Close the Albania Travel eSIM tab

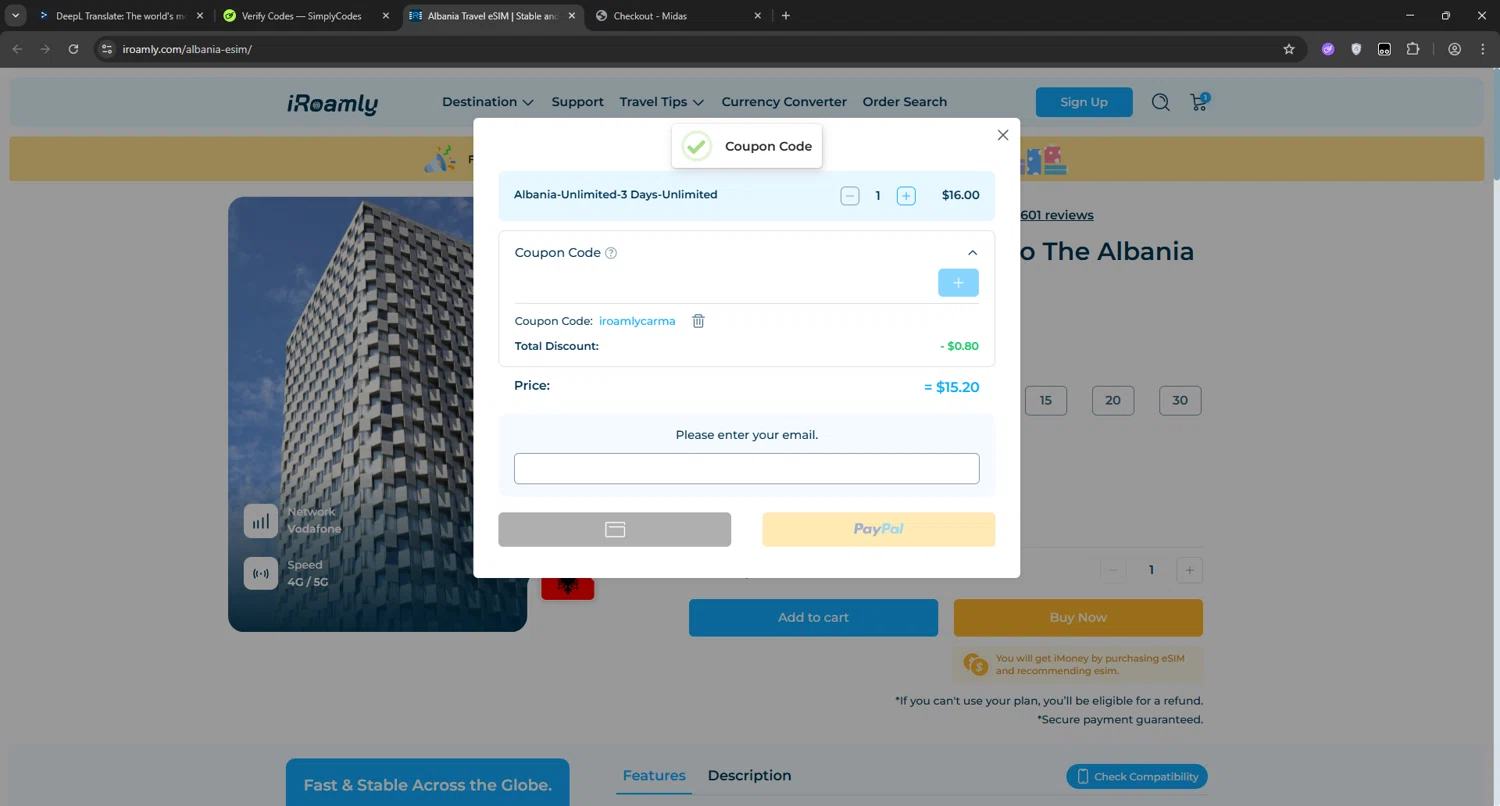[x=572, y=16]
